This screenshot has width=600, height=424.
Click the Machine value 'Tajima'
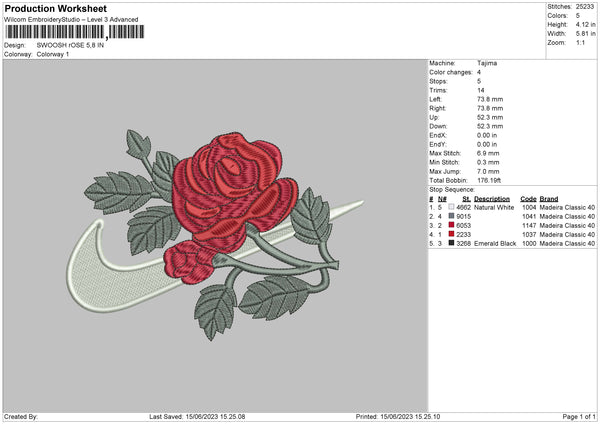coord(487,63)
